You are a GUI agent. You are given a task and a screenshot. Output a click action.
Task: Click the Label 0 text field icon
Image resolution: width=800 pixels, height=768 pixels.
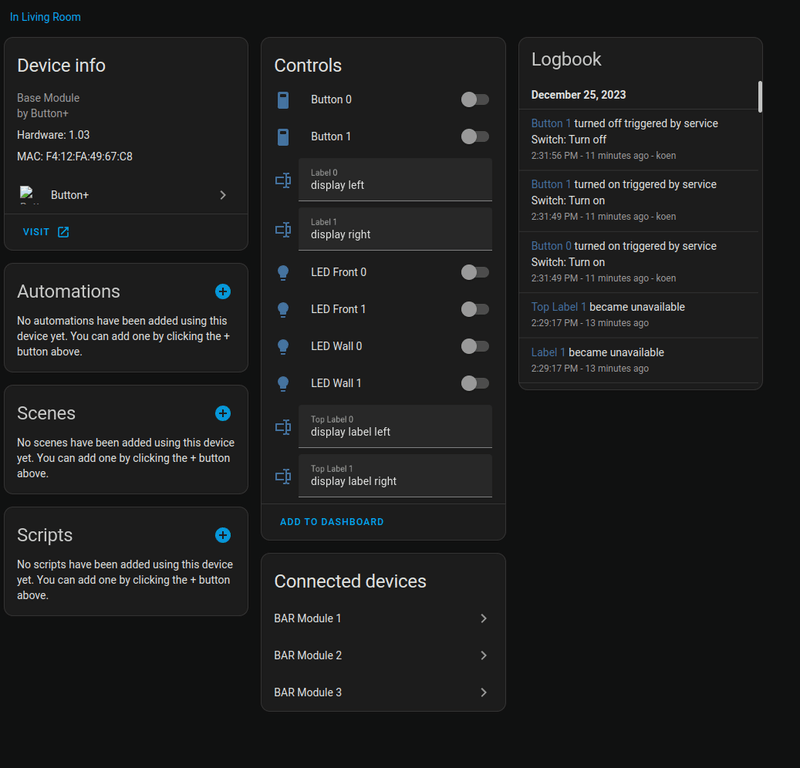click(x=283, y=180)
